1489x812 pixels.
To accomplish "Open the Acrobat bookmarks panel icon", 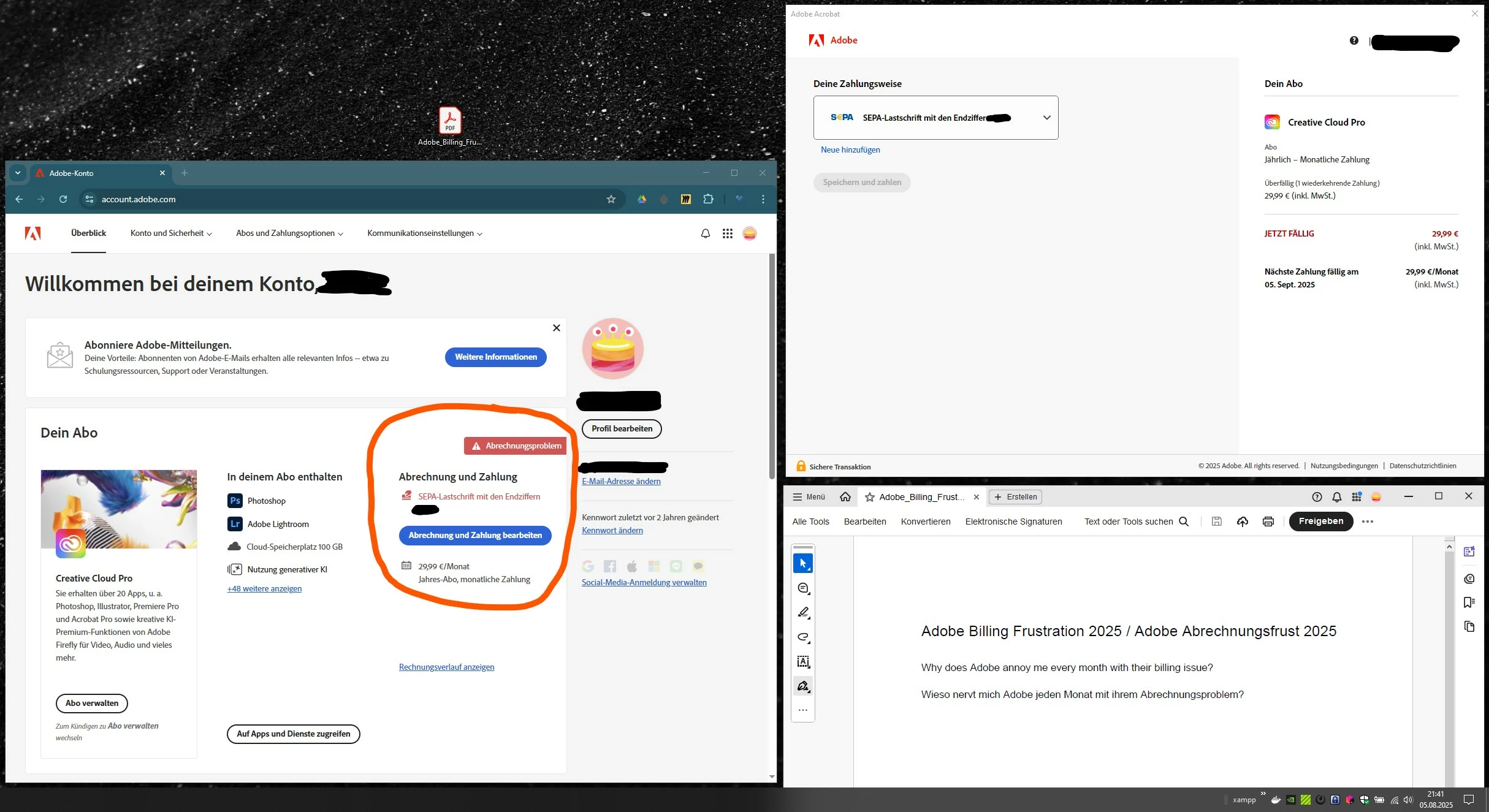I will tap(1469, 602).
